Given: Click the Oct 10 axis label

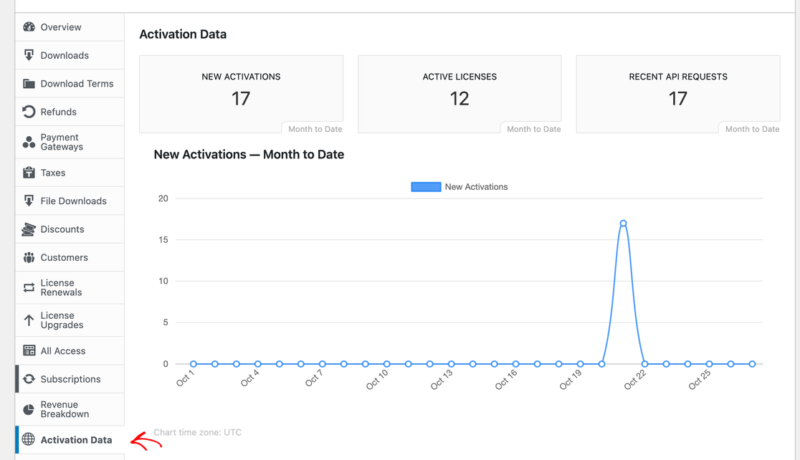Looking at the screenshot, I should [378, 380].
